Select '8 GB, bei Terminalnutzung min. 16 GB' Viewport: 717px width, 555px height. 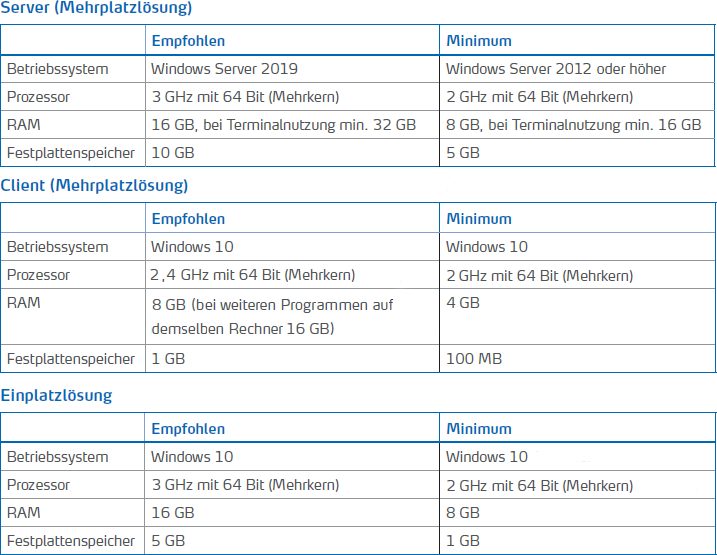573,125
